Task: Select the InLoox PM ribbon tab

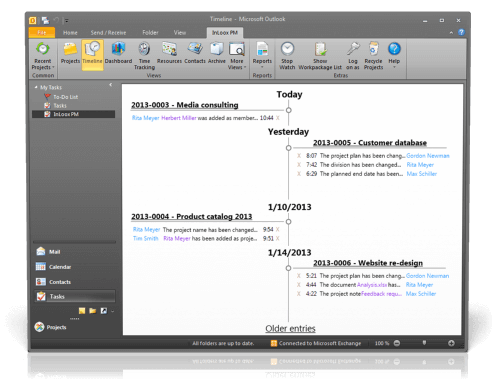Action: click(225, 33)
